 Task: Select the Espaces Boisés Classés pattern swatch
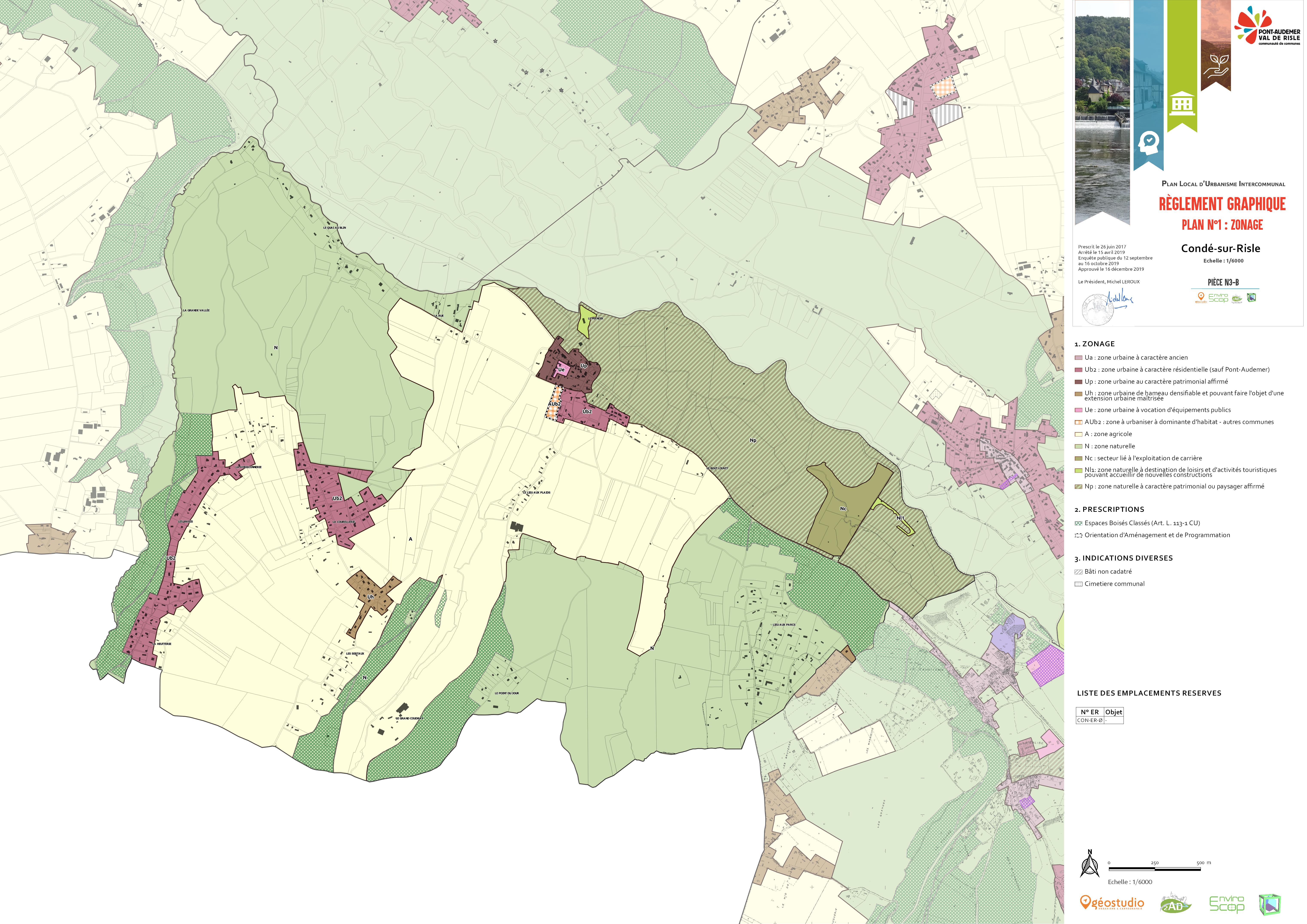(x=1078, y=523)
